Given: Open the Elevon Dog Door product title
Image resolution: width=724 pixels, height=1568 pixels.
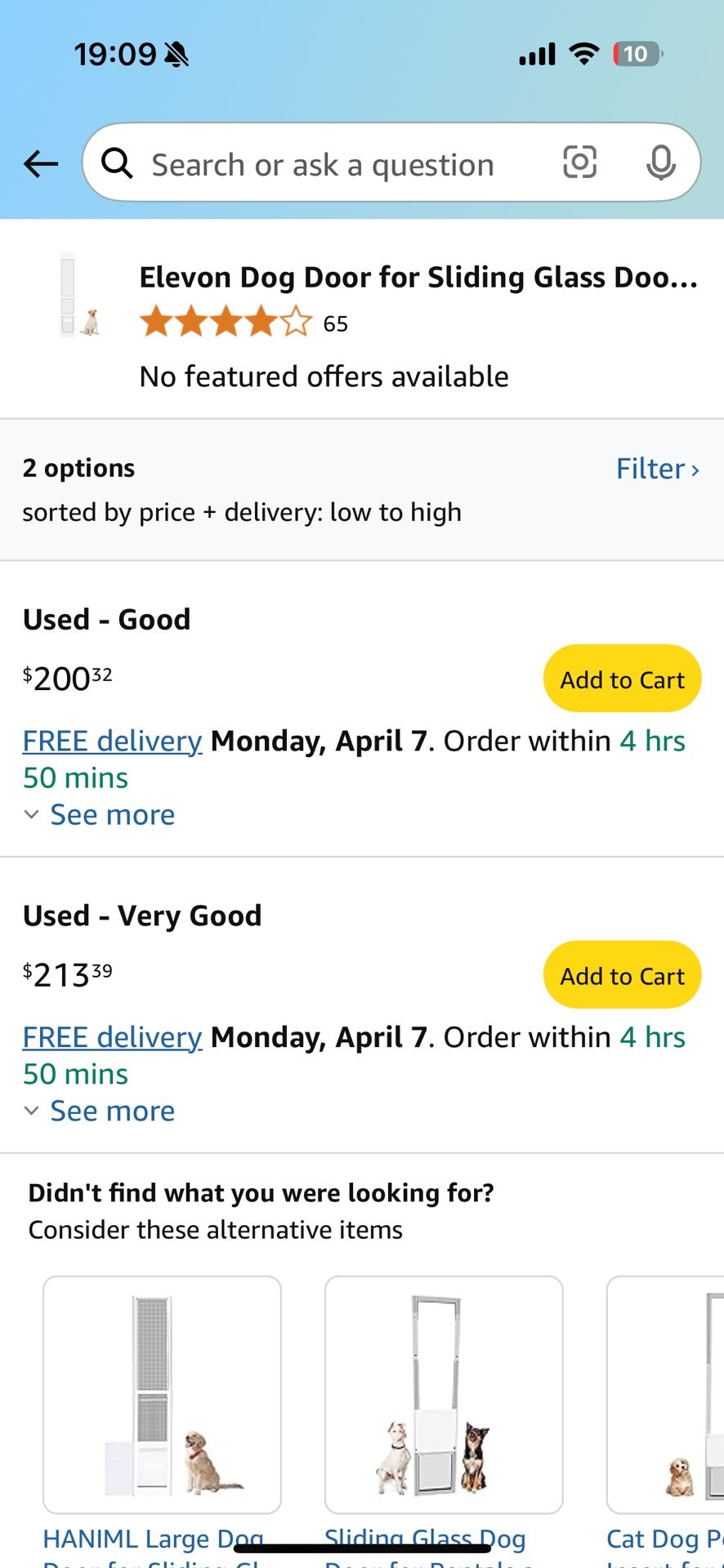Looking at the screenshot, I should tap(418, 278).
